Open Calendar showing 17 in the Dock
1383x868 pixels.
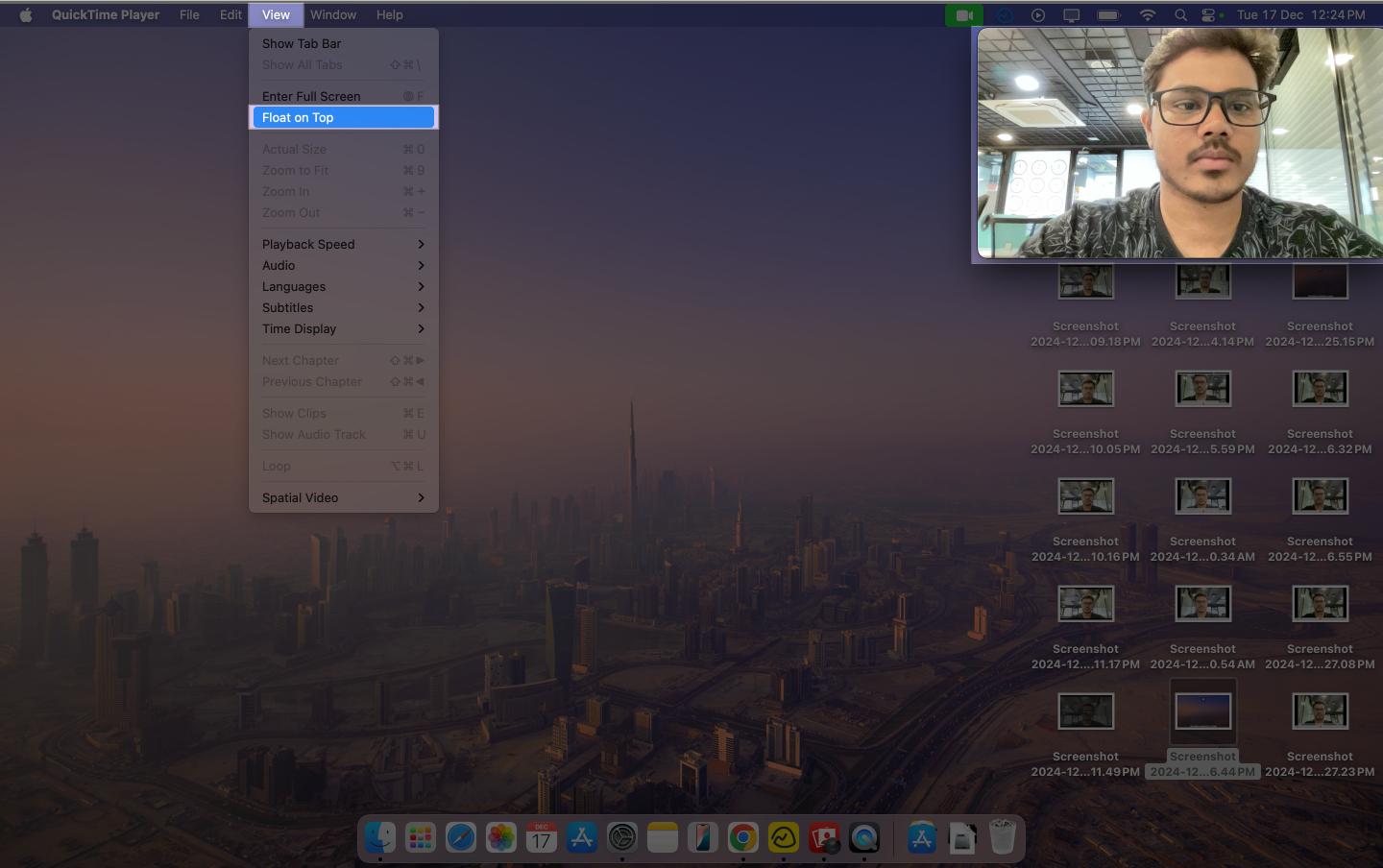(542, 838)
